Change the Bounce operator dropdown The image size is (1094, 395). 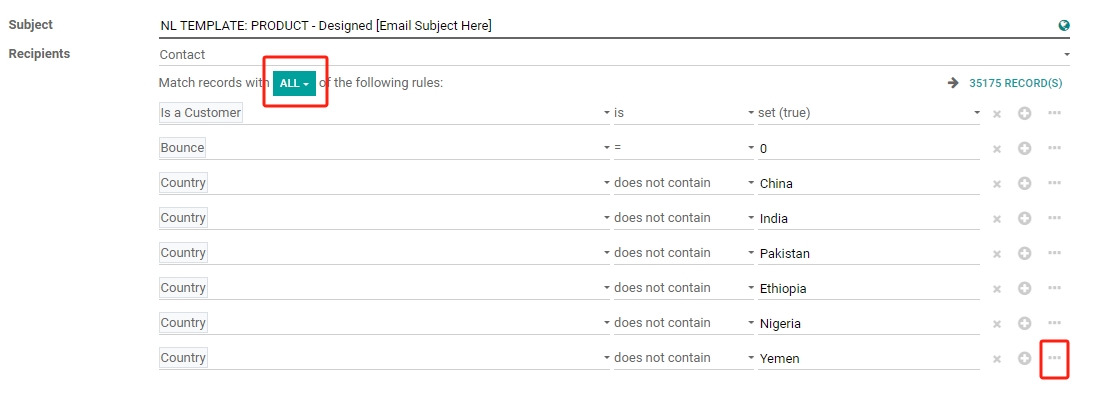tap(684, 147)
